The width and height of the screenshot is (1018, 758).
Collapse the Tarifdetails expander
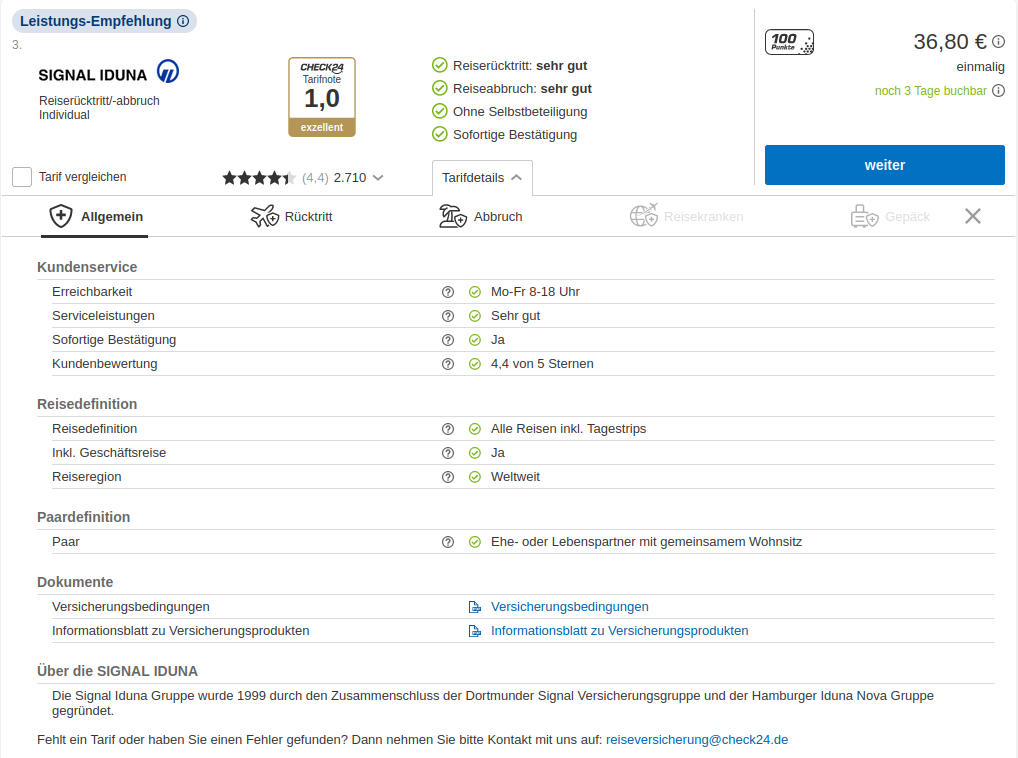[482, 178]
